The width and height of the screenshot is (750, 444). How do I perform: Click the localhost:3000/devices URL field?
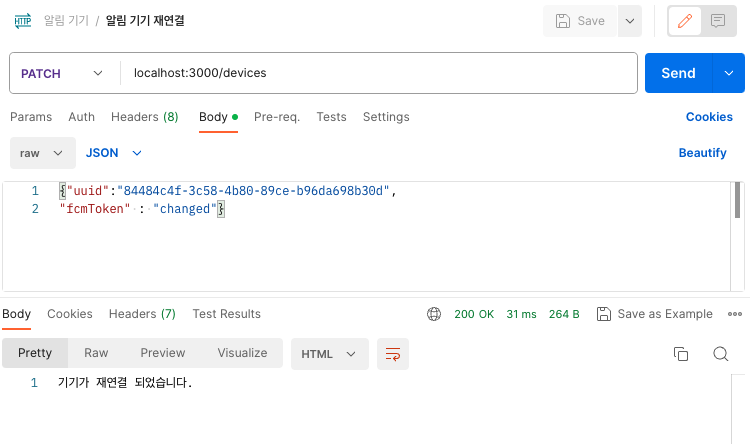coord(378,73)
